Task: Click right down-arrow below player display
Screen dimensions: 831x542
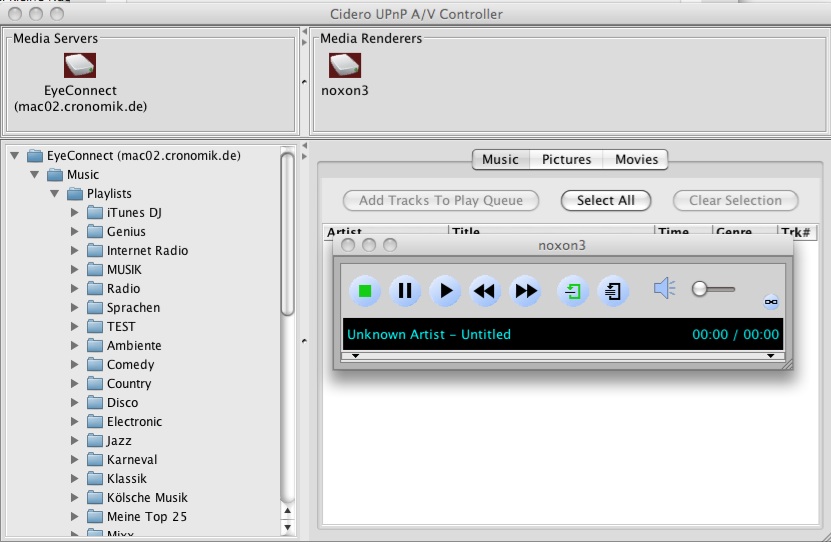Action: [771, 356]
